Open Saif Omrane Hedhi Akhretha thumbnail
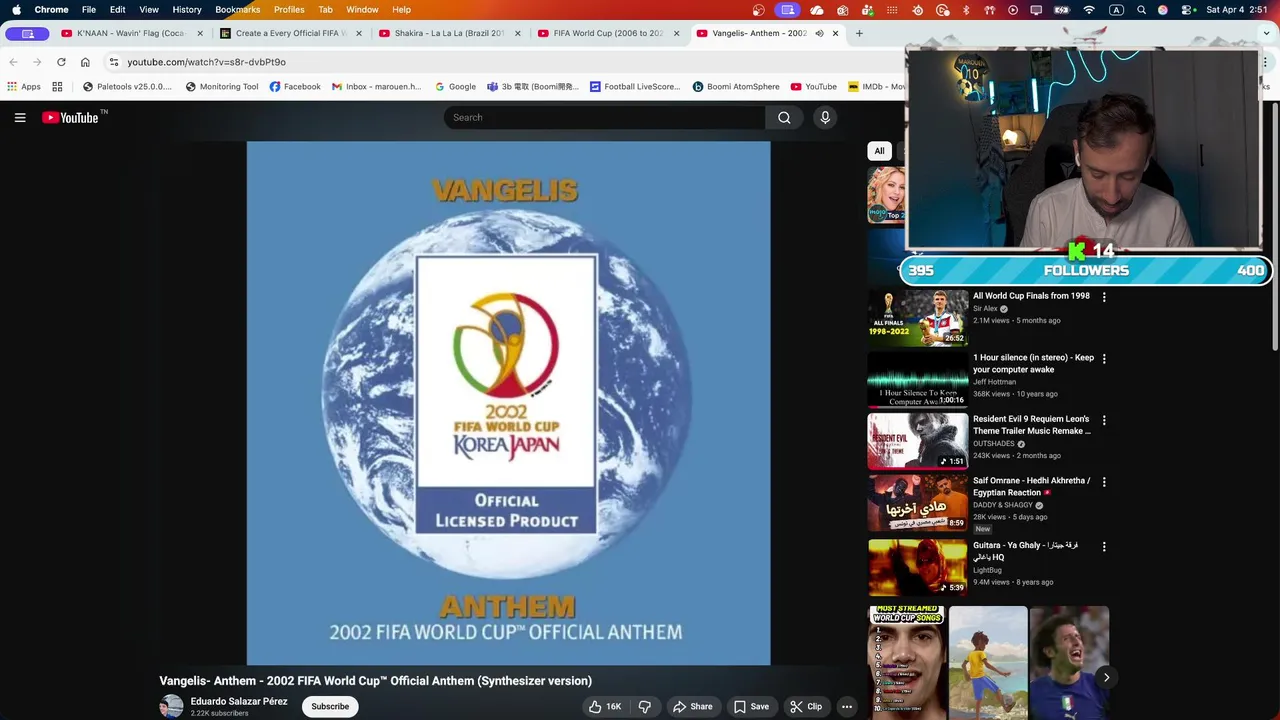 [918, 503]
